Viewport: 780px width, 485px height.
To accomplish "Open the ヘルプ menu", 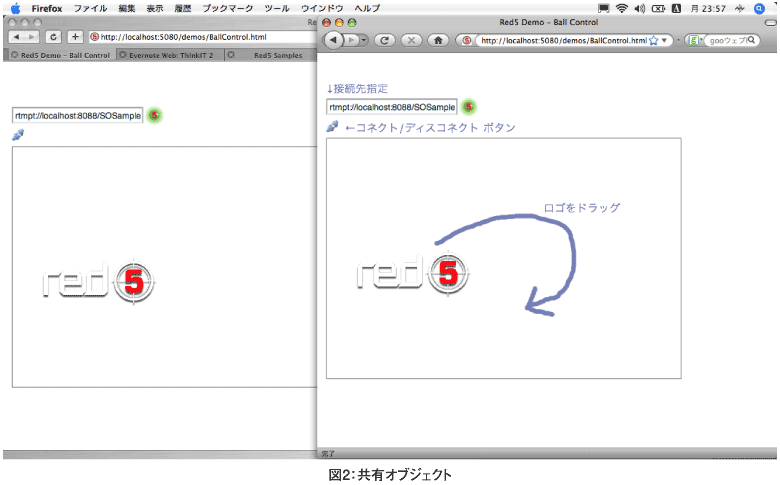I will point(367,8).
